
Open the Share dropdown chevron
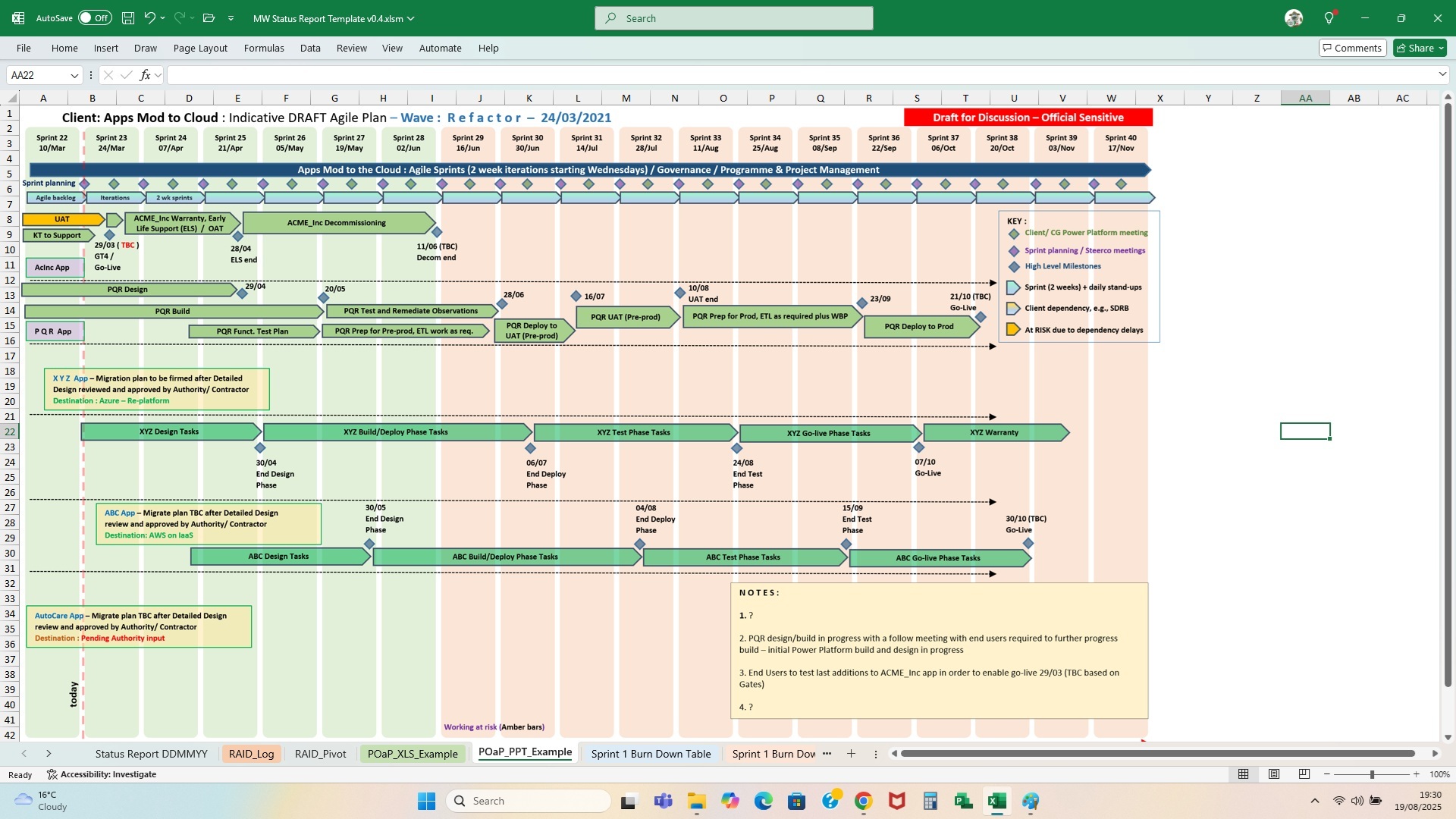tap(1441, 48)
